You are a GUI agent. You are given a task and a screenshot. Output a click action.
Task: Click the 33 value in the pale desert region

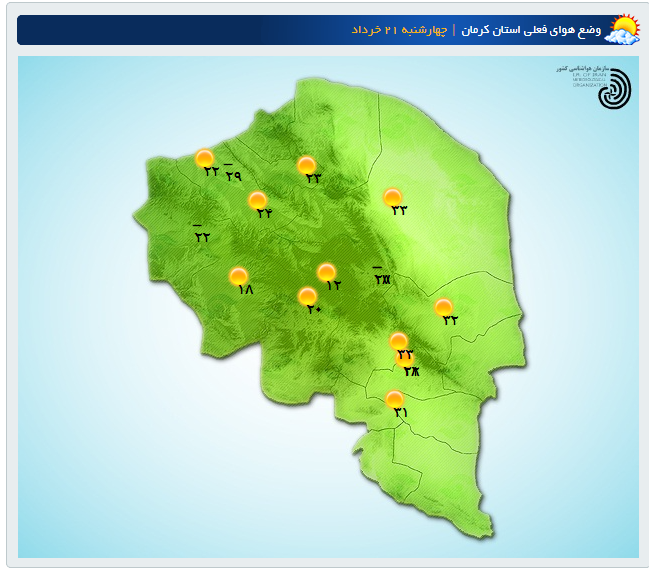tap(399, 210)
